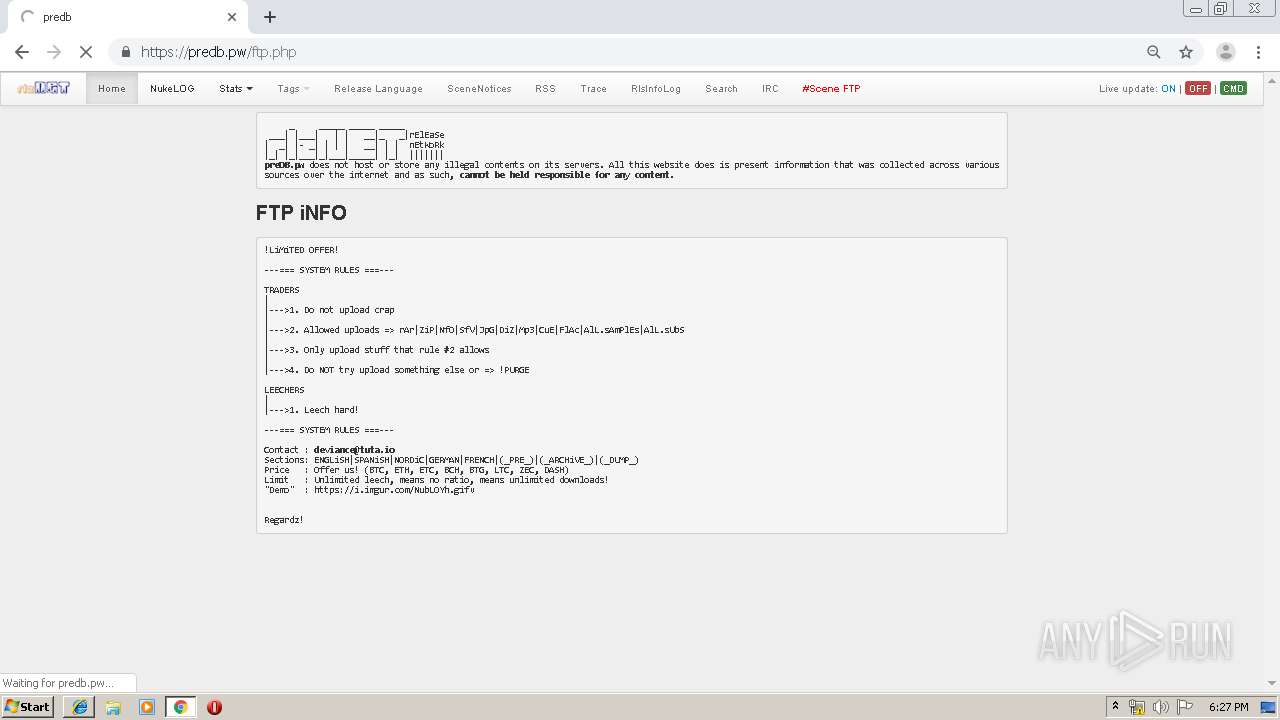Image resolution: width=1280 pixels, height=720 pixels.
Task: Click the FTP iNFO heading
Action: click(301, 213)
